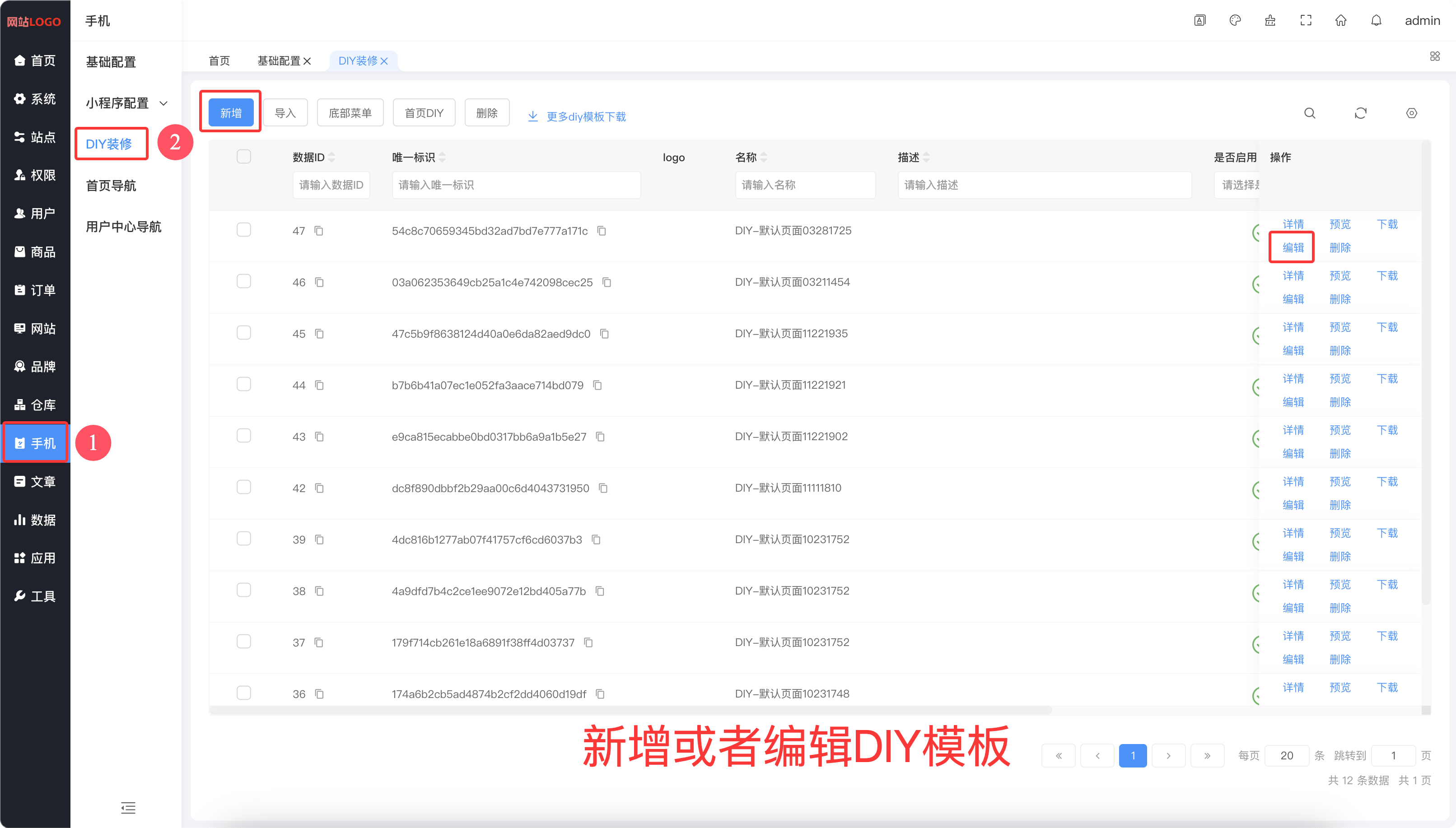Click the language translate icon
Image resolution: width=1456 pixels, height=828 pixels.
1199,20
